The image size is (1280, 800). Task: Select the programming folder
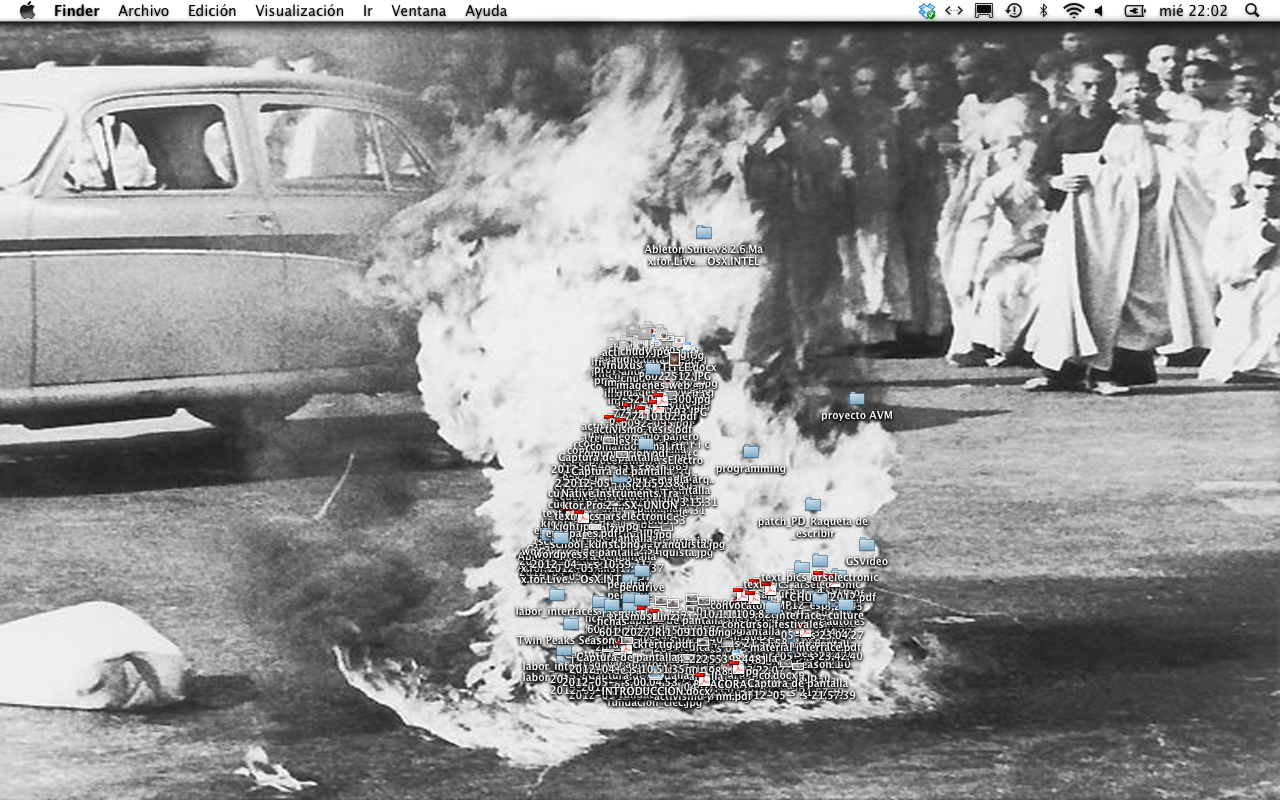tap(751, 453)
